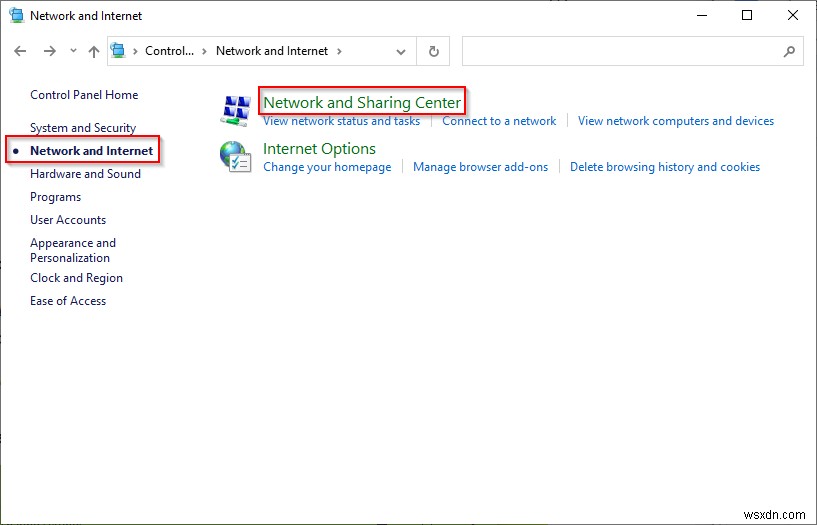Click Connect to a network

[x=499, y=121]
